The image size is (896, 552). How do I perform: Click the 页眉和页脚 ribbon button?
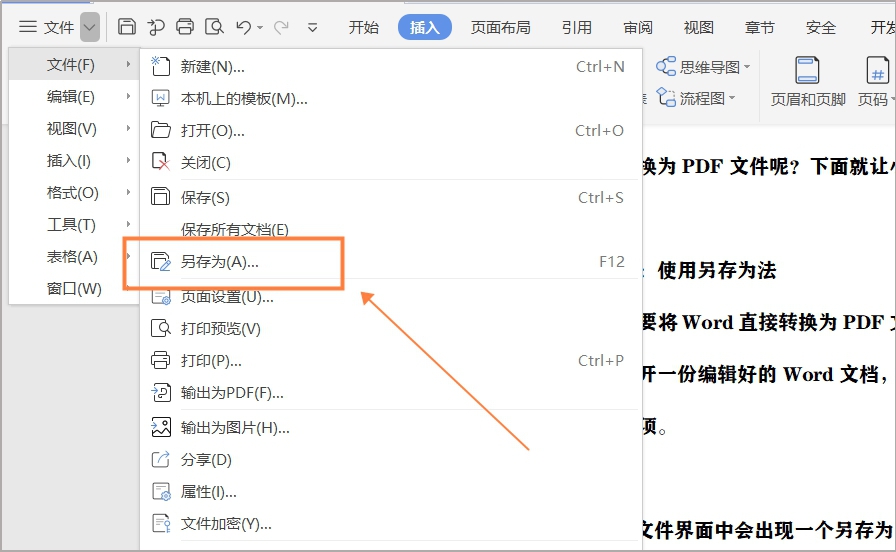click(807, 82)
